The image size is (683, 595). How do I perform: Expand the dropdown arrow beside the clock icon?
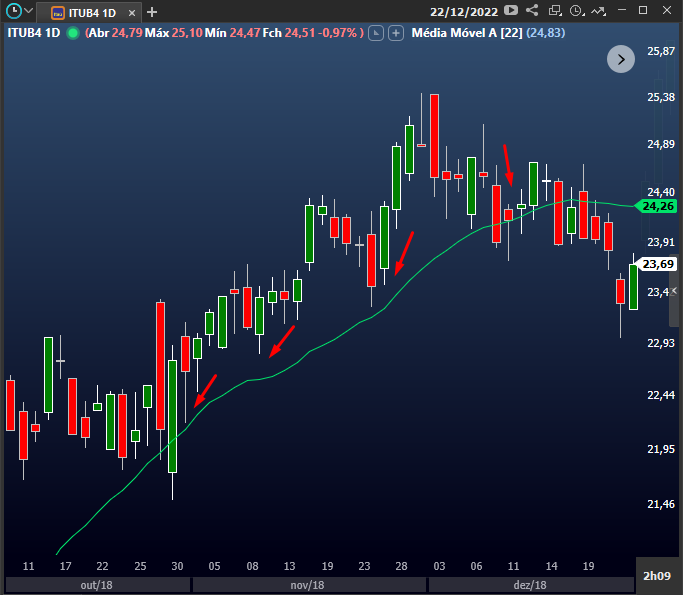pyautogui.click(x=29, y=10)
